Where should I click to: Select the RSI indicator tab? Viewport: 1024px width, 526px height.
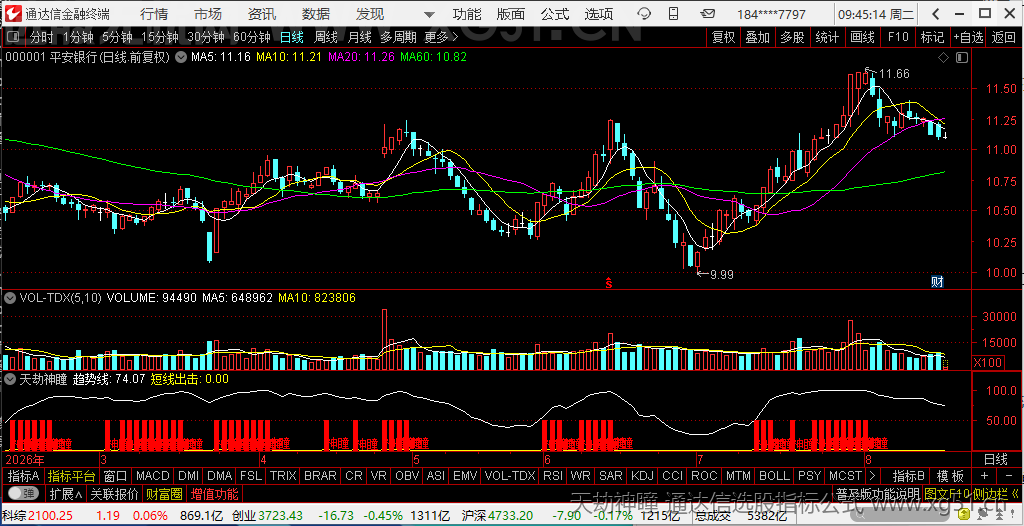click(x=552, y=476)
